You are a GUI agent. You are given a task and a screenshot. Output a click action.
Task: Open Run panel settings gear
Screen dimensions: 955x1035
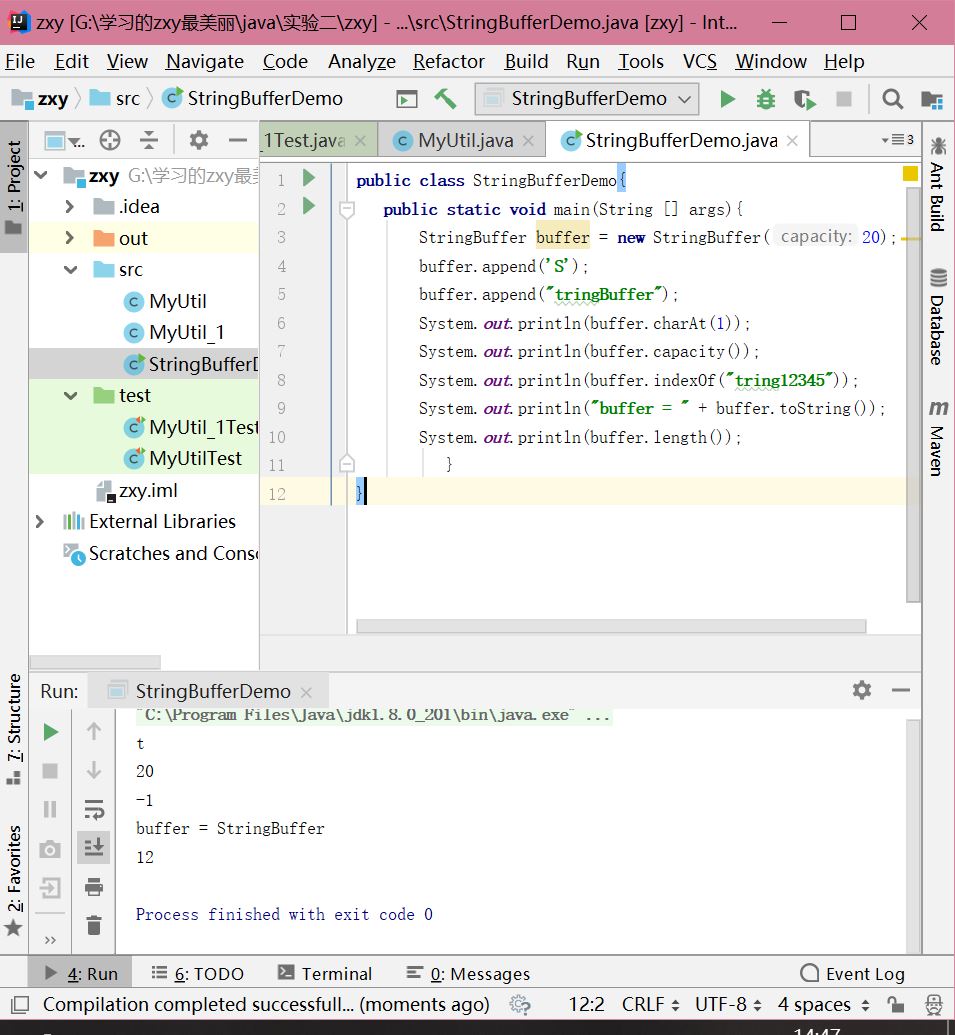click(x=862, y=690)
